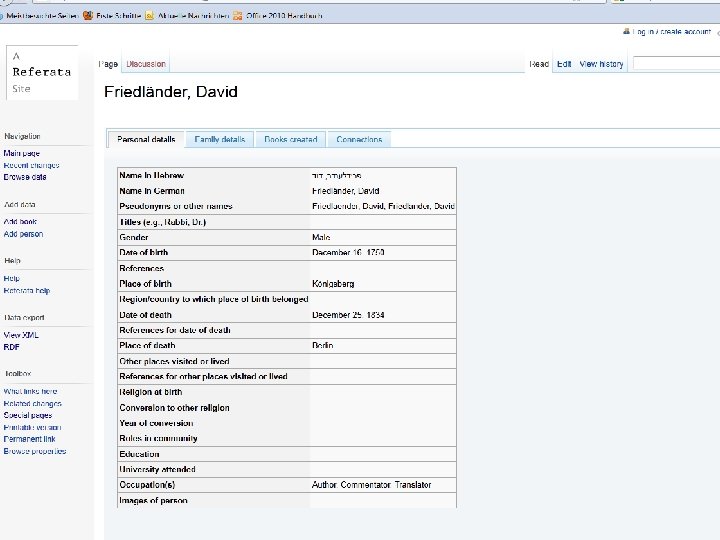This screenshot has height=540, width=720.
Task: Open the 'Printable version' link
Action: (x=32, y=427)
